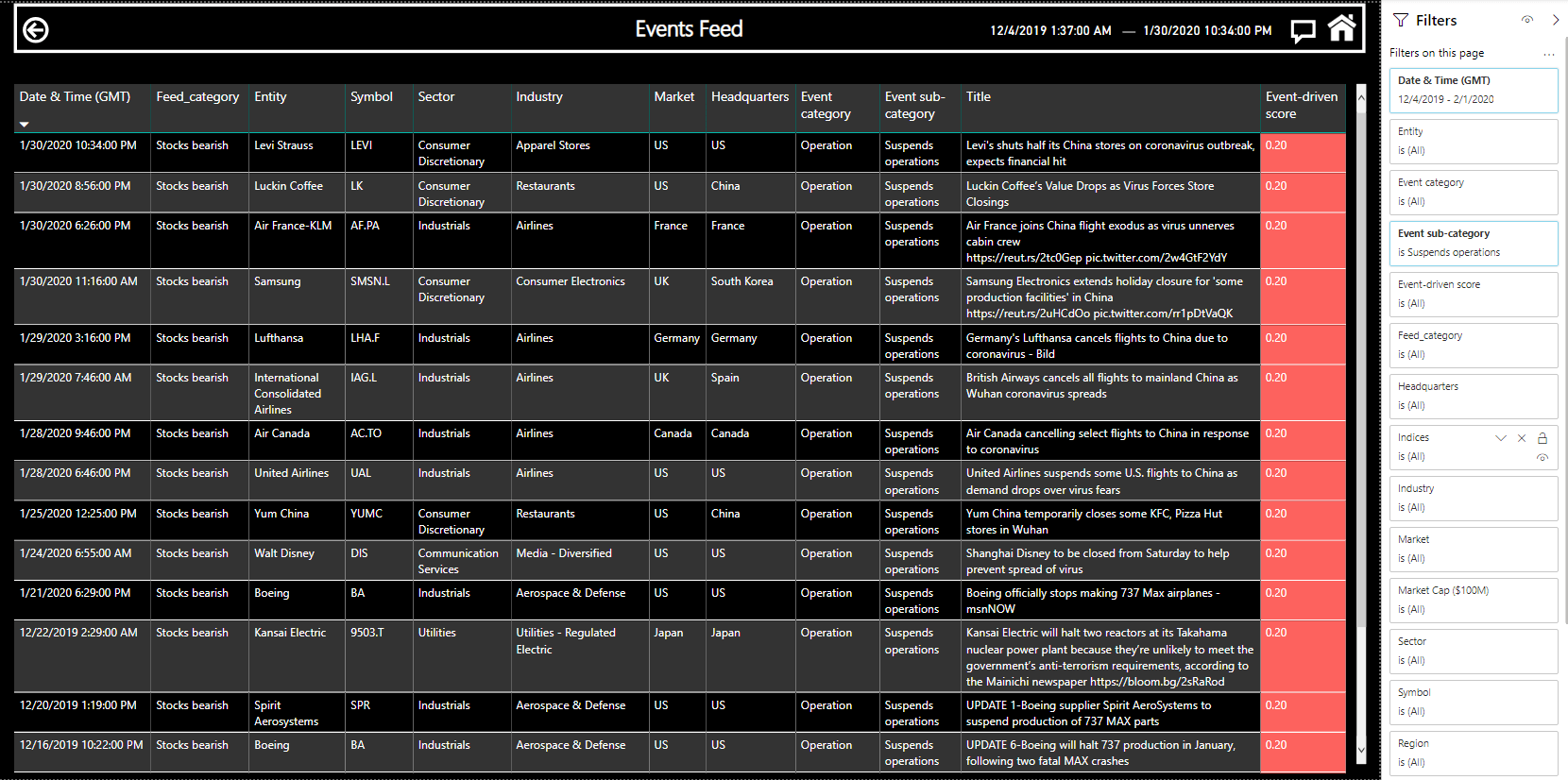Click red score cell for Walt Disney
Image resolution: width=1568 pixels, height=780 pixels.
1303,561
